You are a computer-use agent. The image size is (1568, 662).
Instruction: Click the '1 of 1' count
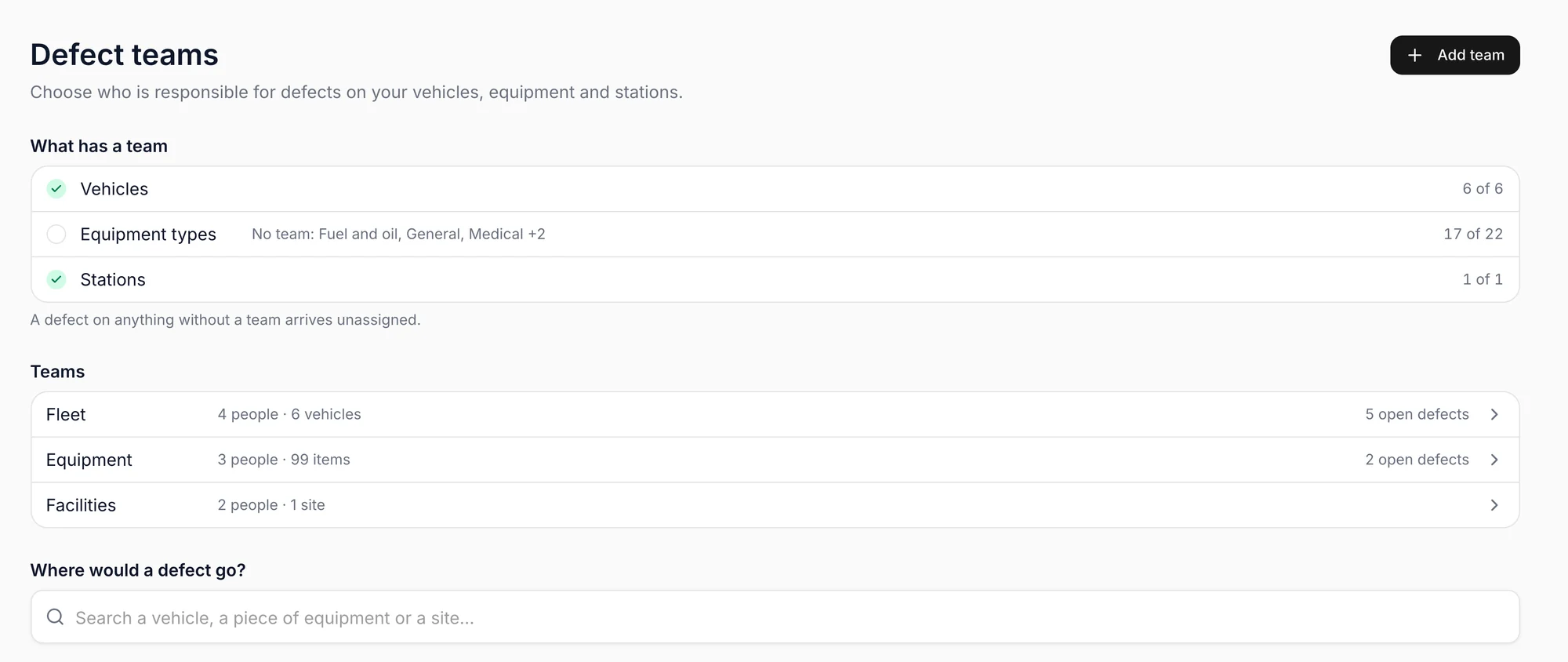[x=1483, y=280]
